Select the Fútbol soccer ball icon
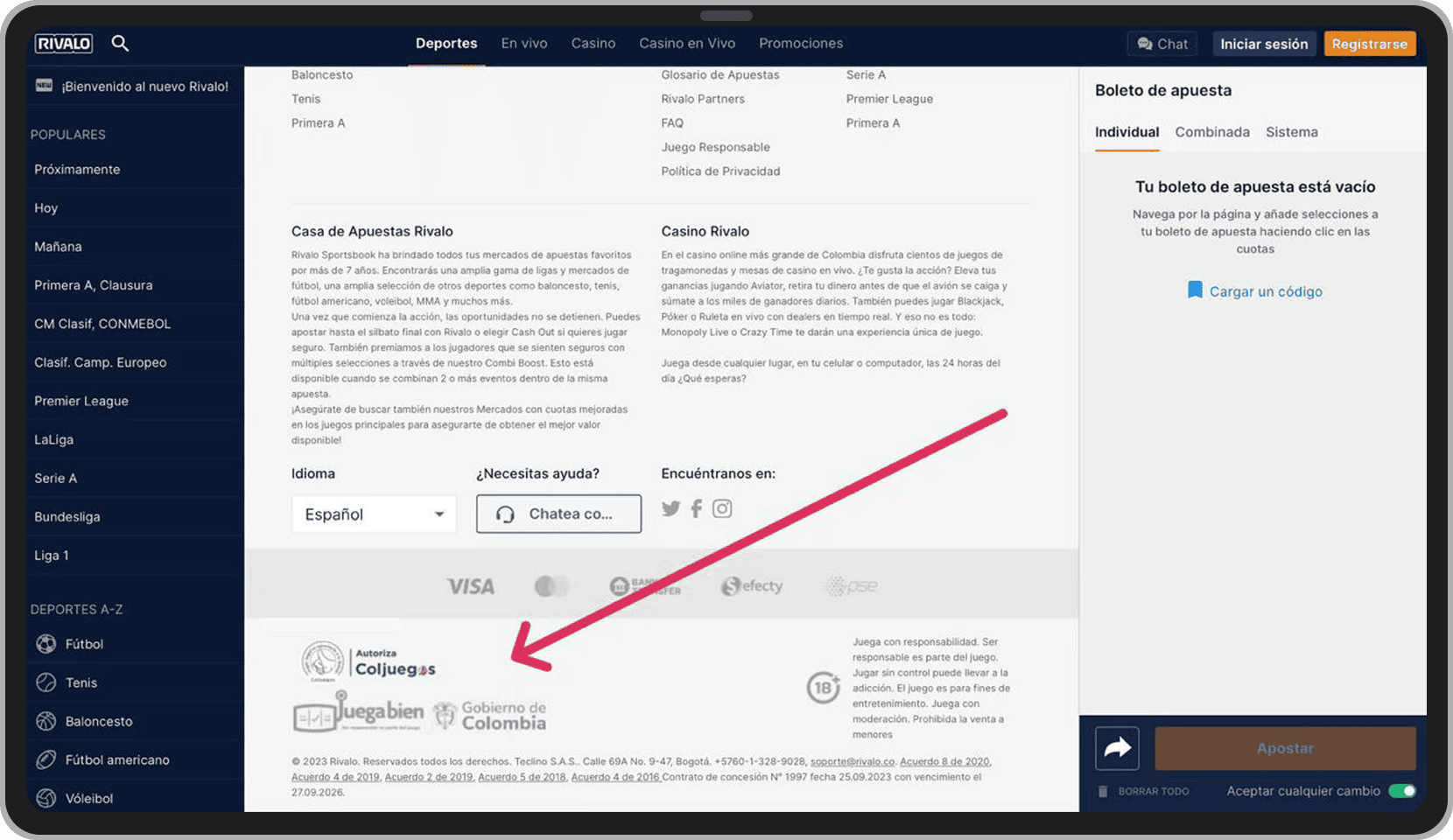Screen dimensions: 1453x840 [x=46, y=644]
